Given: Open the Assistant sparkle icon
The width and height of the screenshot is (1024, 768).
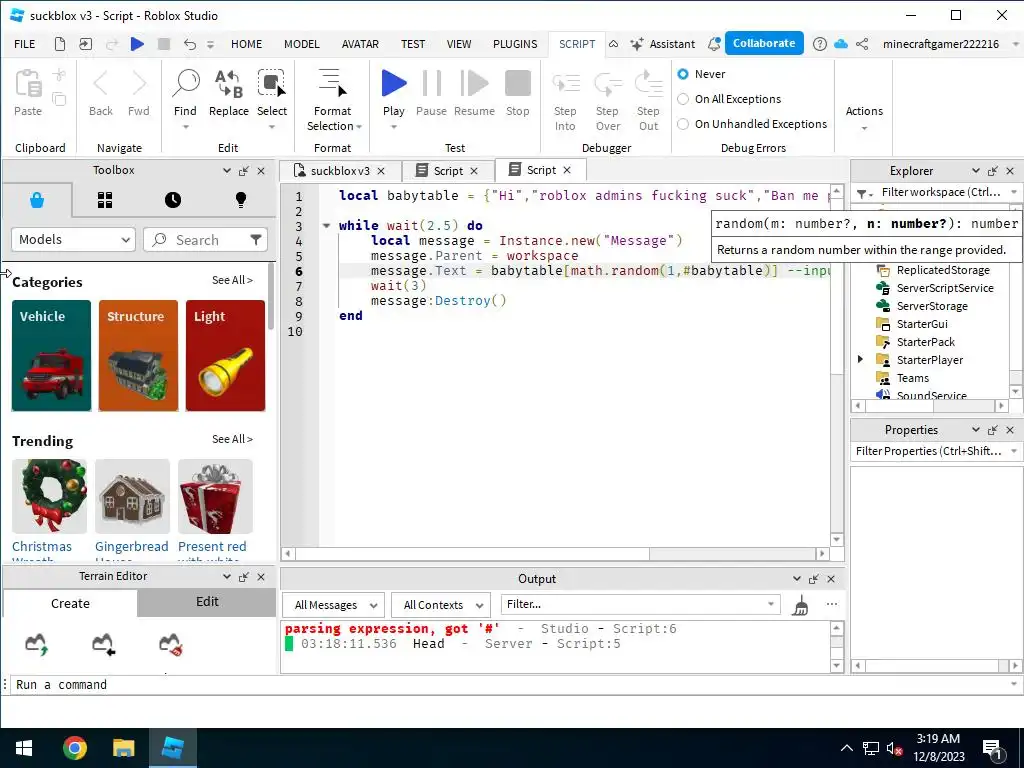Looking at the screenshot, I should pyautogui.click(x=637, y=44).
